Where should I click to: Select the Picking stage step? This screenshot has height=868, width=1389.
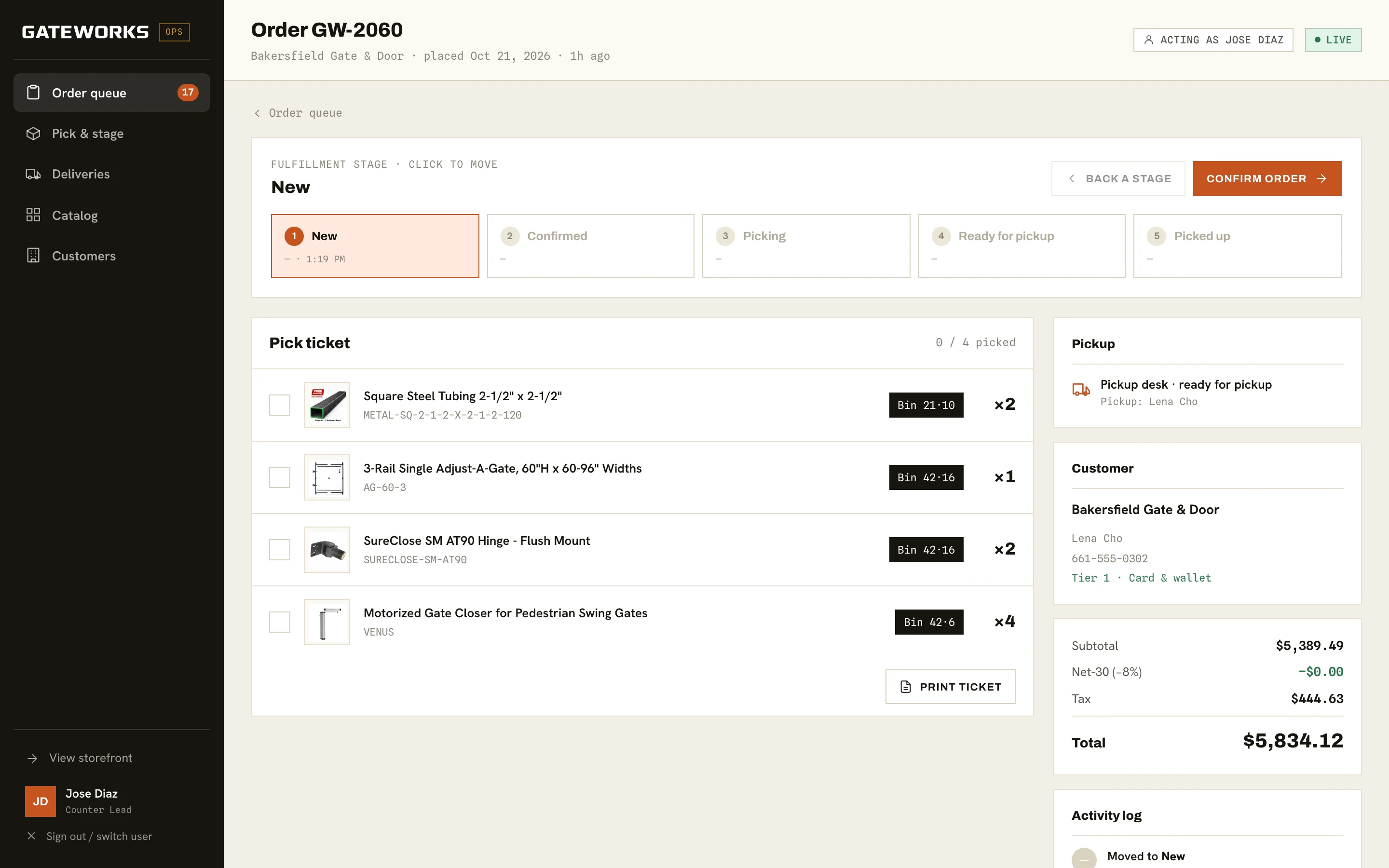pyautogui.click(x=806, y=246)
